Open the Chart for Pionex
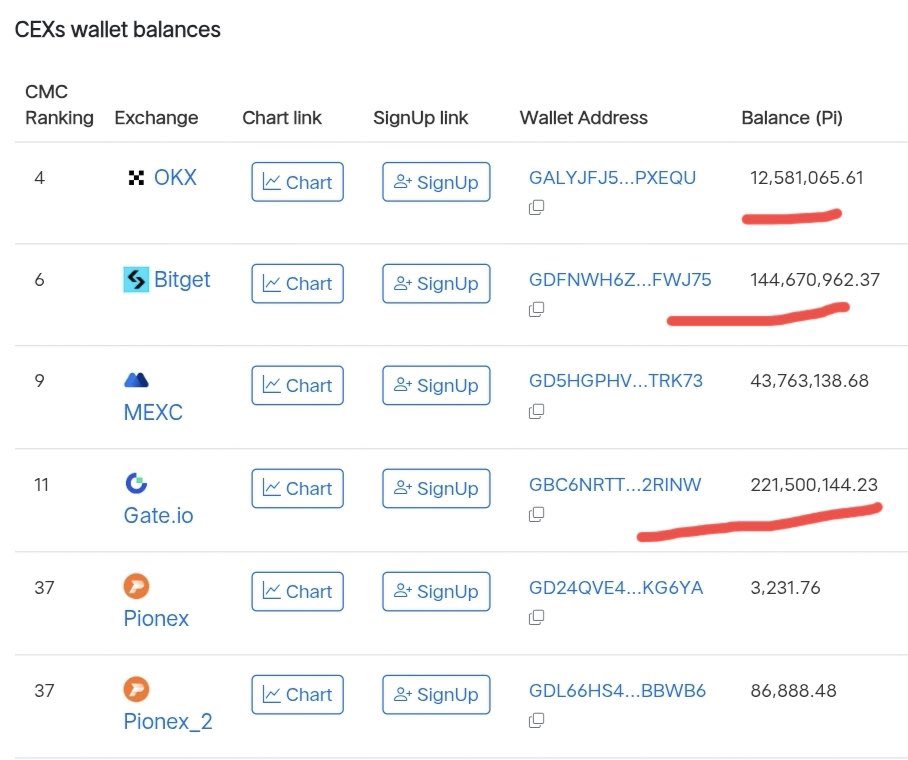The width and height of the screenshot is (908, 760). pos(298,591)
